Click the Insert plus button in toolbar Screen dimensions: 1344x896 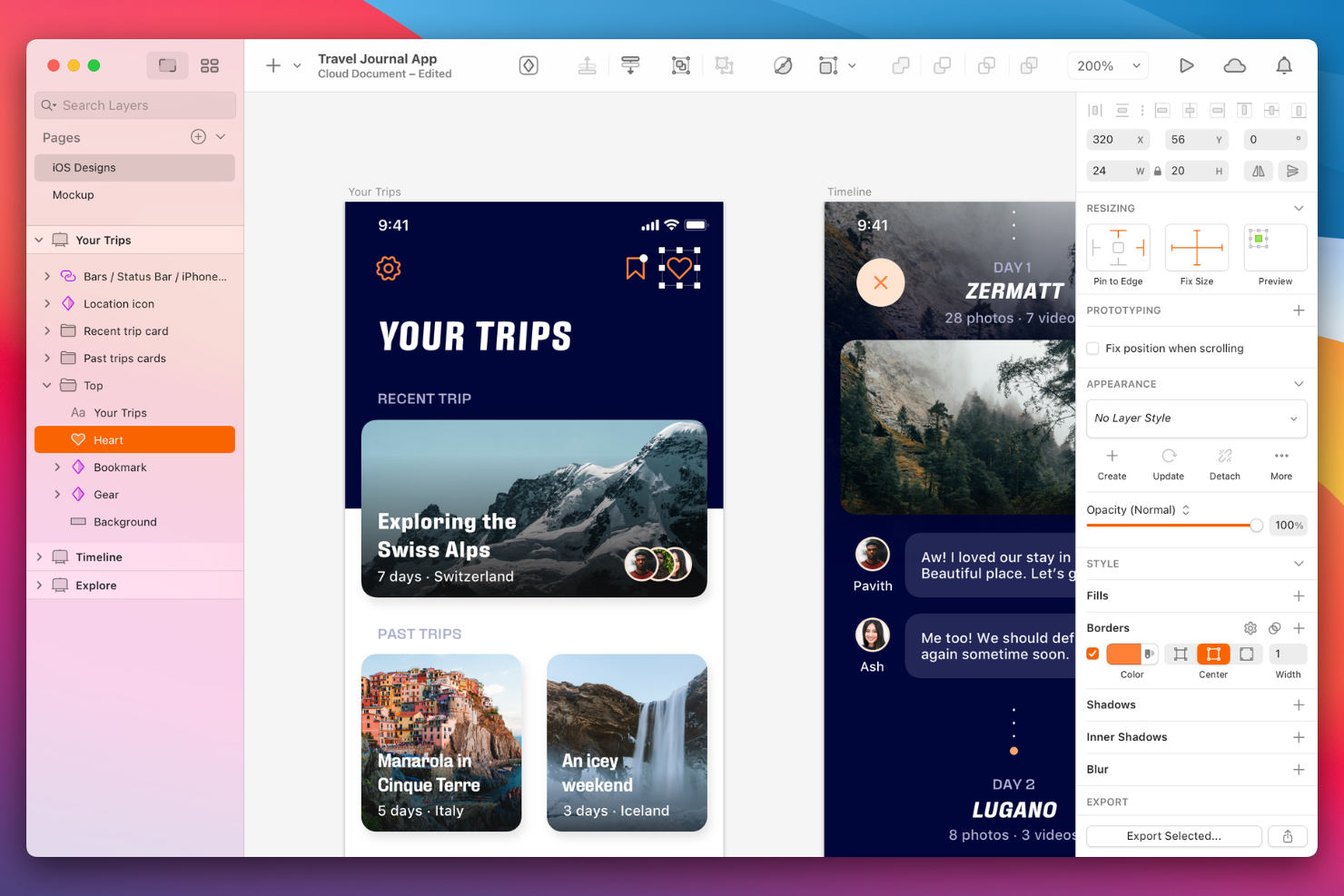click(273, 65)
